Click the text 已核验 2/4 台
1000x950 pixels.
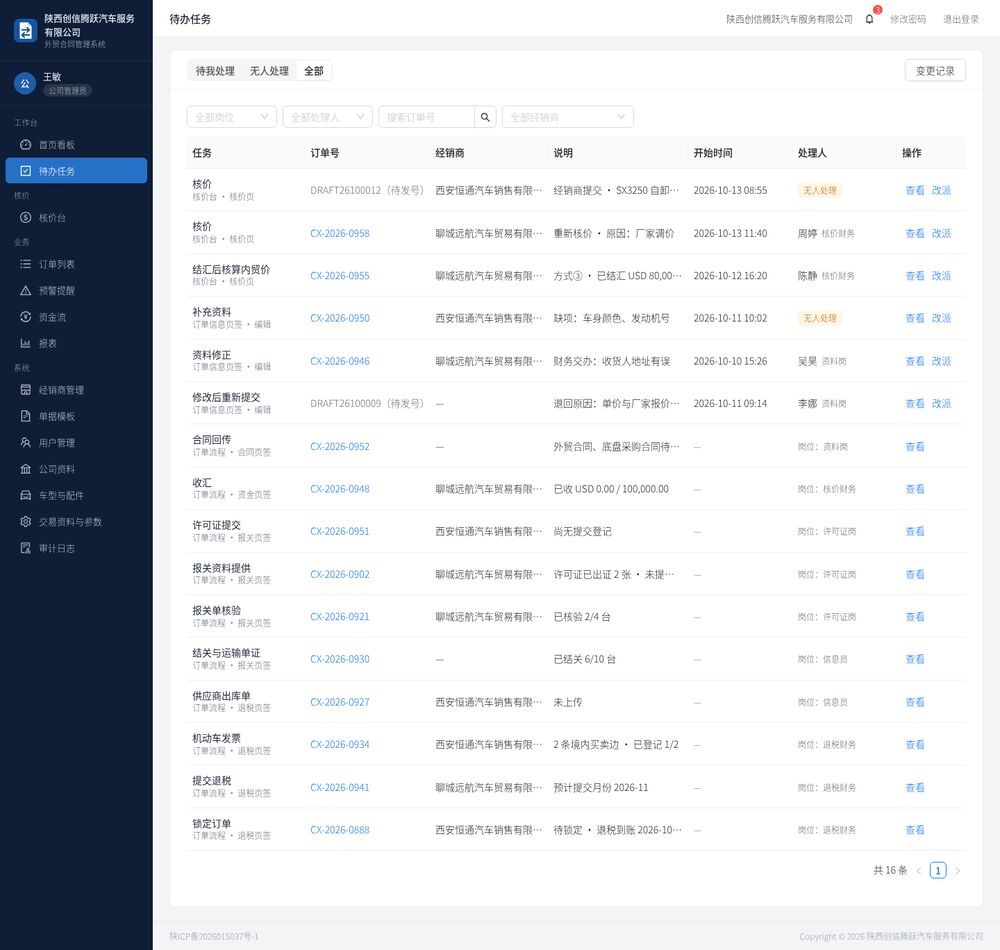(582, 617)
